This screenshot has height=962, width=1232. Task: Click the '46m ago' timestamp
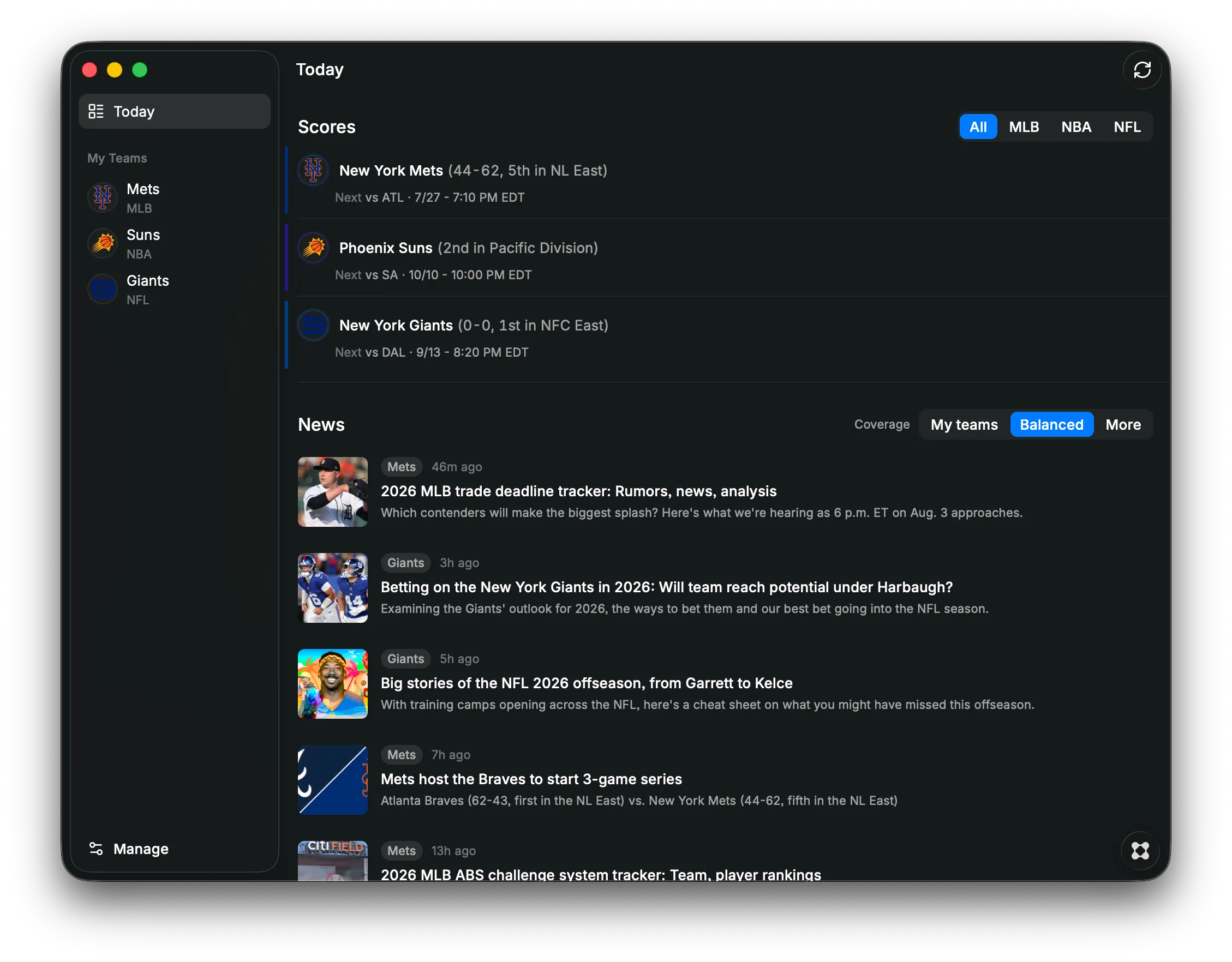456,467
